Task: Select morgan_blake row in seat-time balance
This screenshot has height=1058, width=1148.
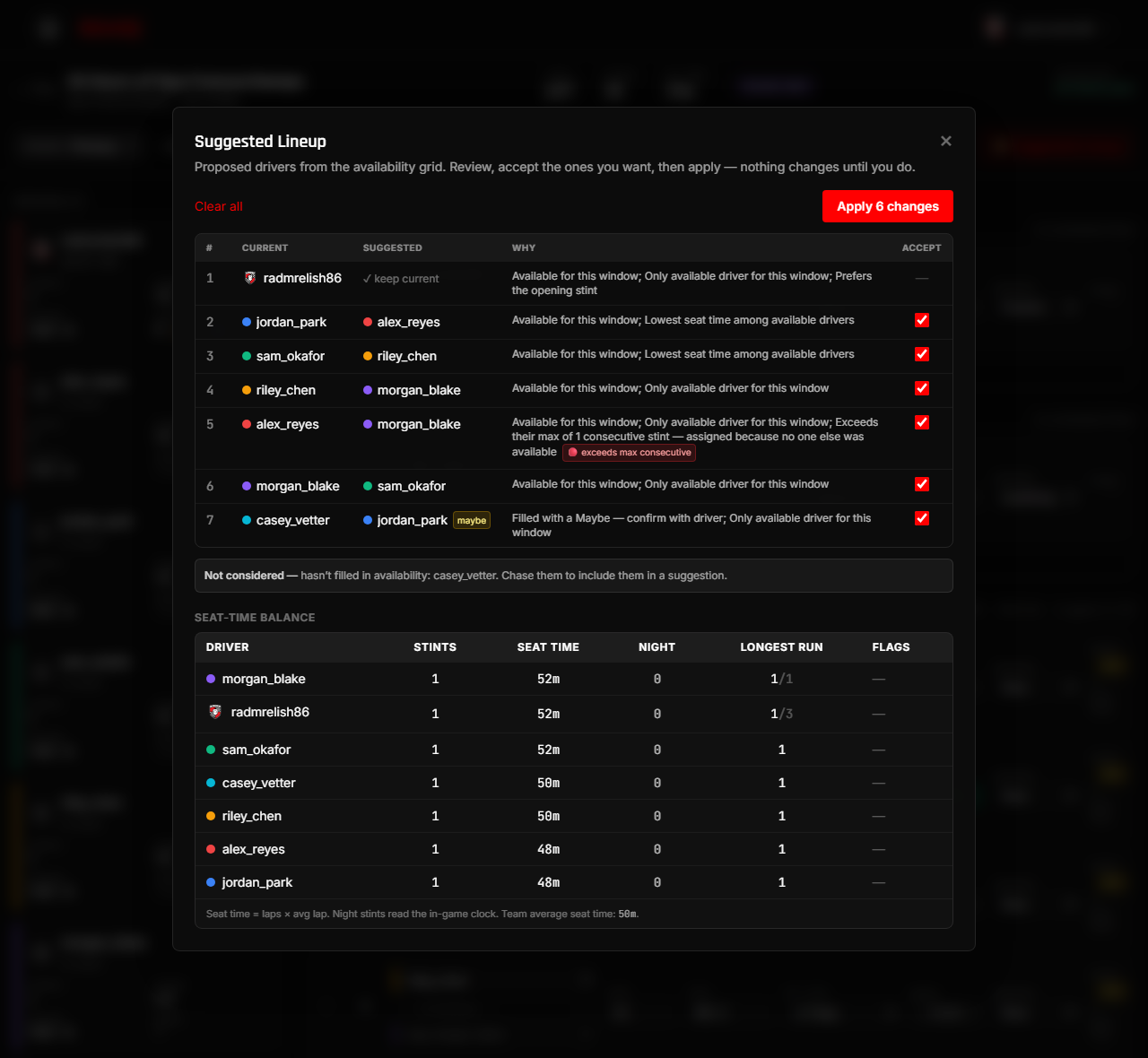Action: pyautogui.click(x=574, y=679)
